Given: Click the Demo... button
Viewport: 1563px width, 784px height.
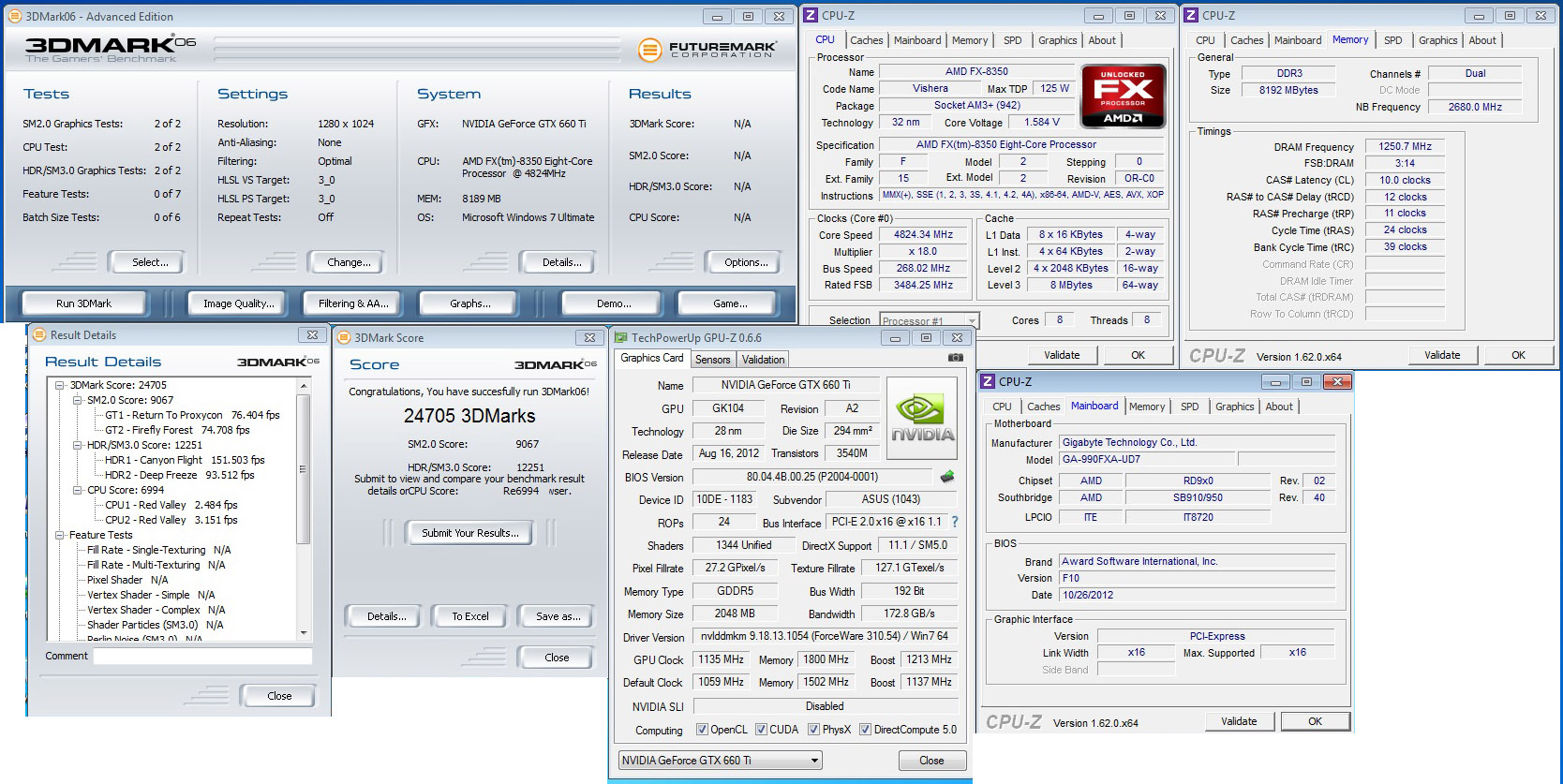Looking at the screenshot, I should pos(614,303).
